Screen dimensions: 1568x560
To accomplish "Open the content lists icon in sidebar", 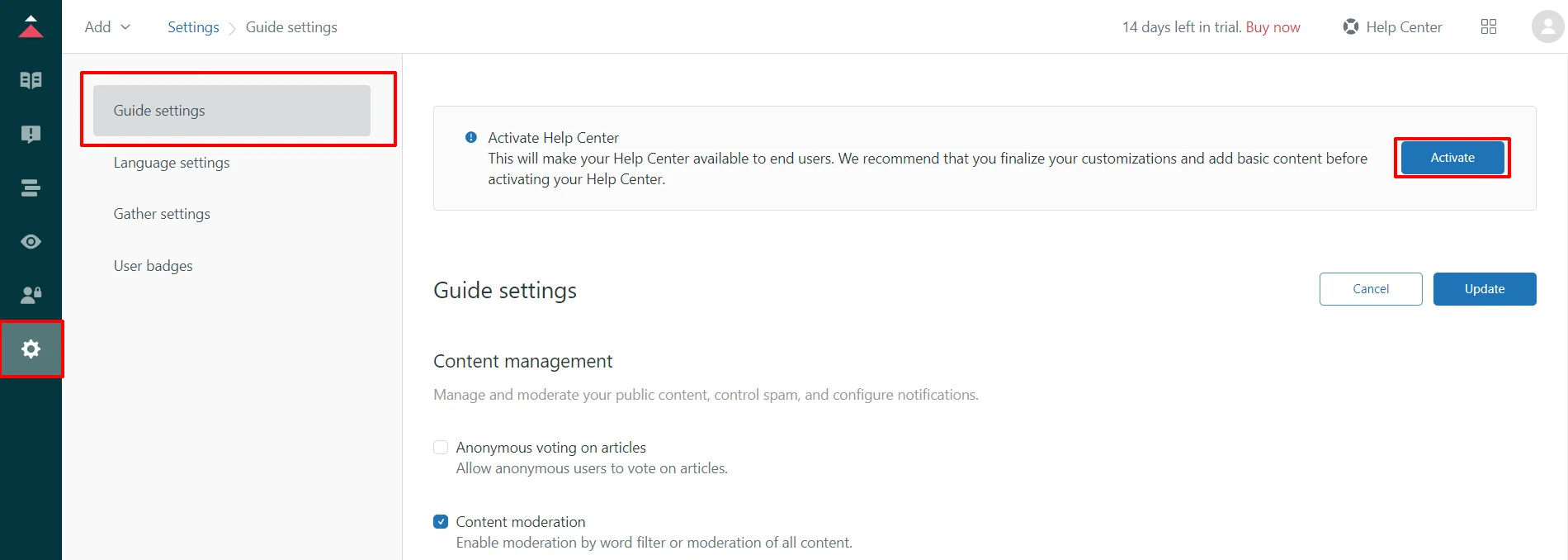I will pos(31,187).
